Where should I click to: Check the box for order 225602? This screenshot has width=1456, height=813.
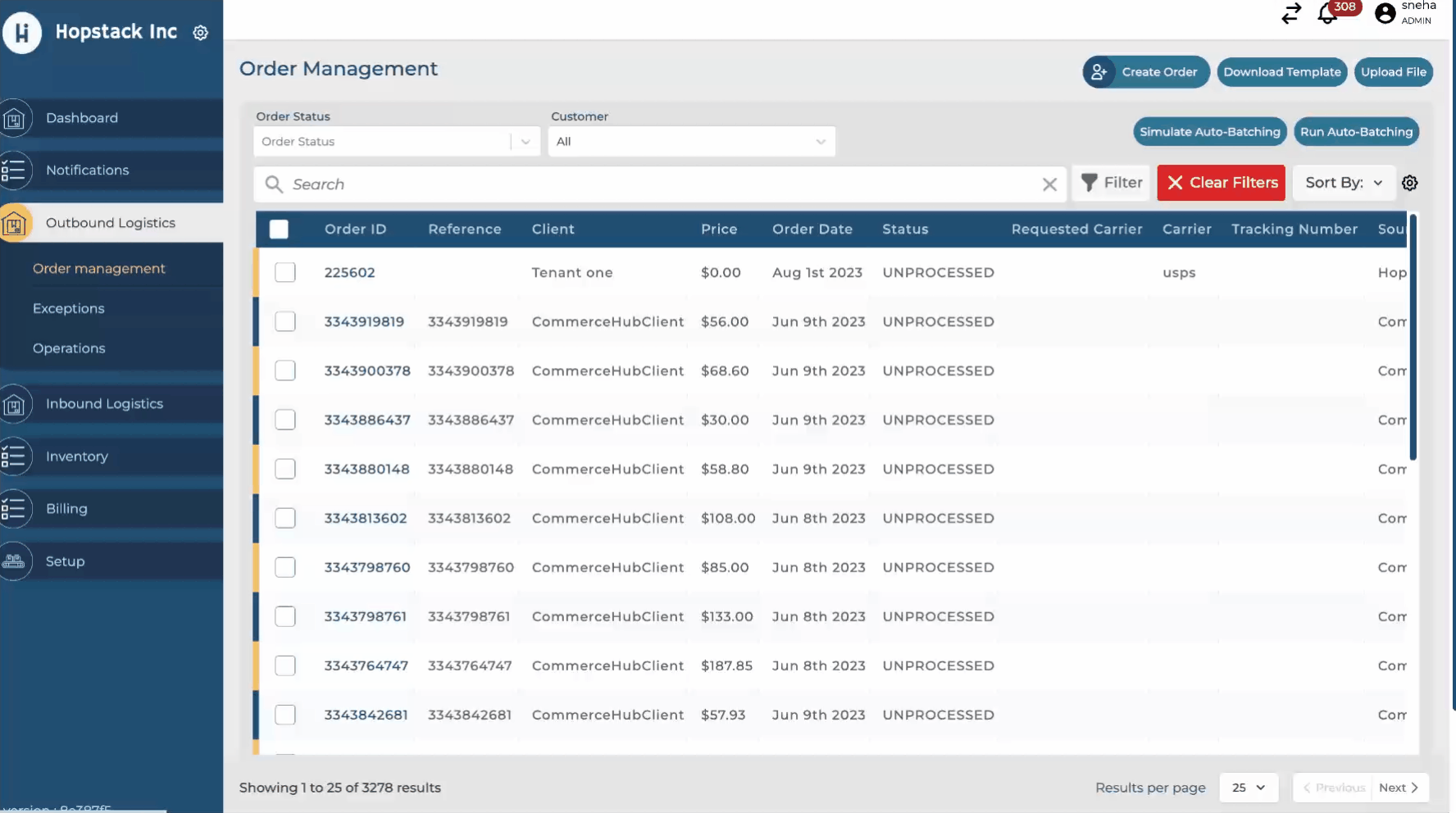click(285, 272)
